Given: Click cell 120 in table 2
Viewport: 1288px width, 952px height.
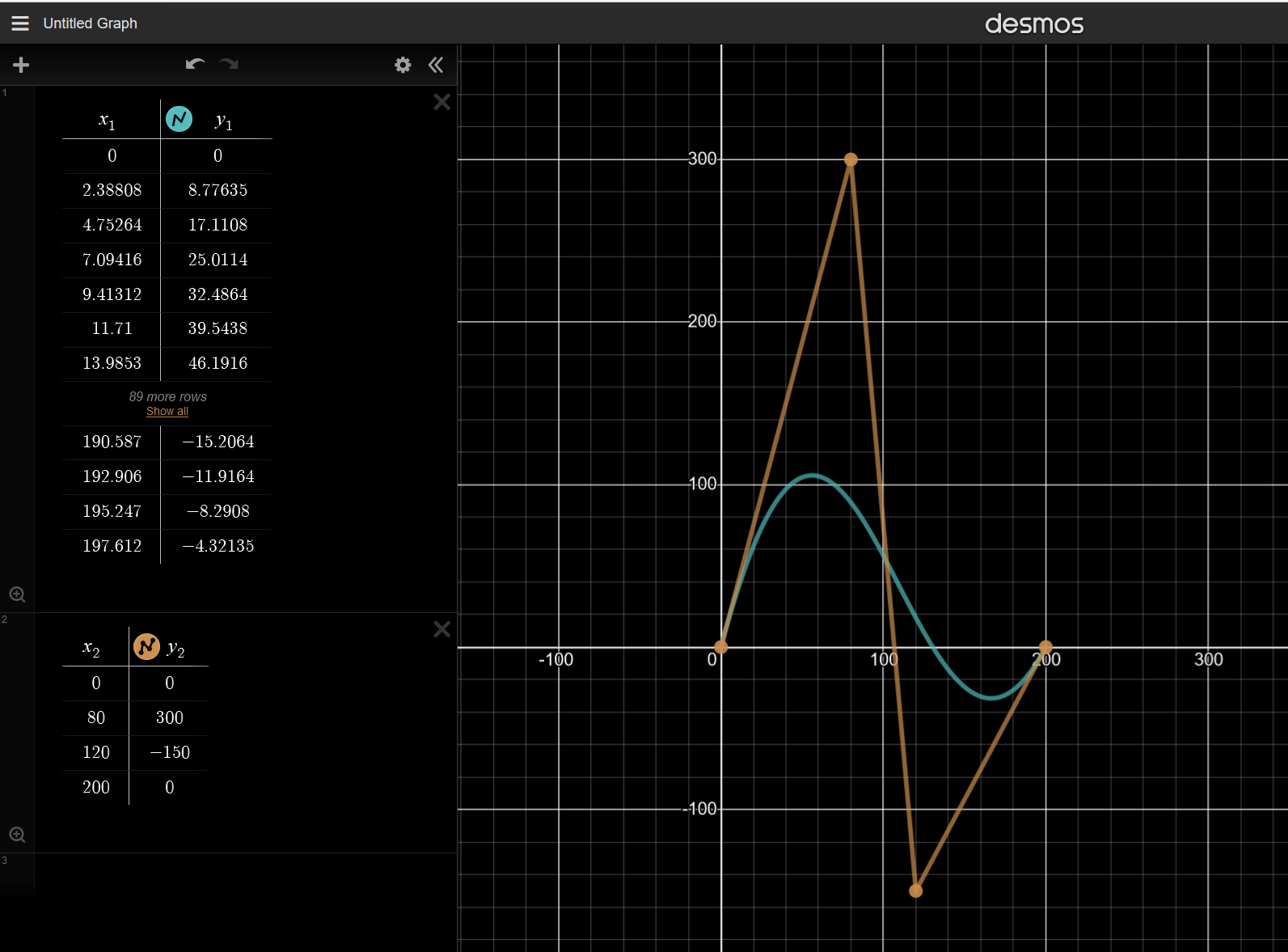Looking at the screenshot, I should coord(95,752).
